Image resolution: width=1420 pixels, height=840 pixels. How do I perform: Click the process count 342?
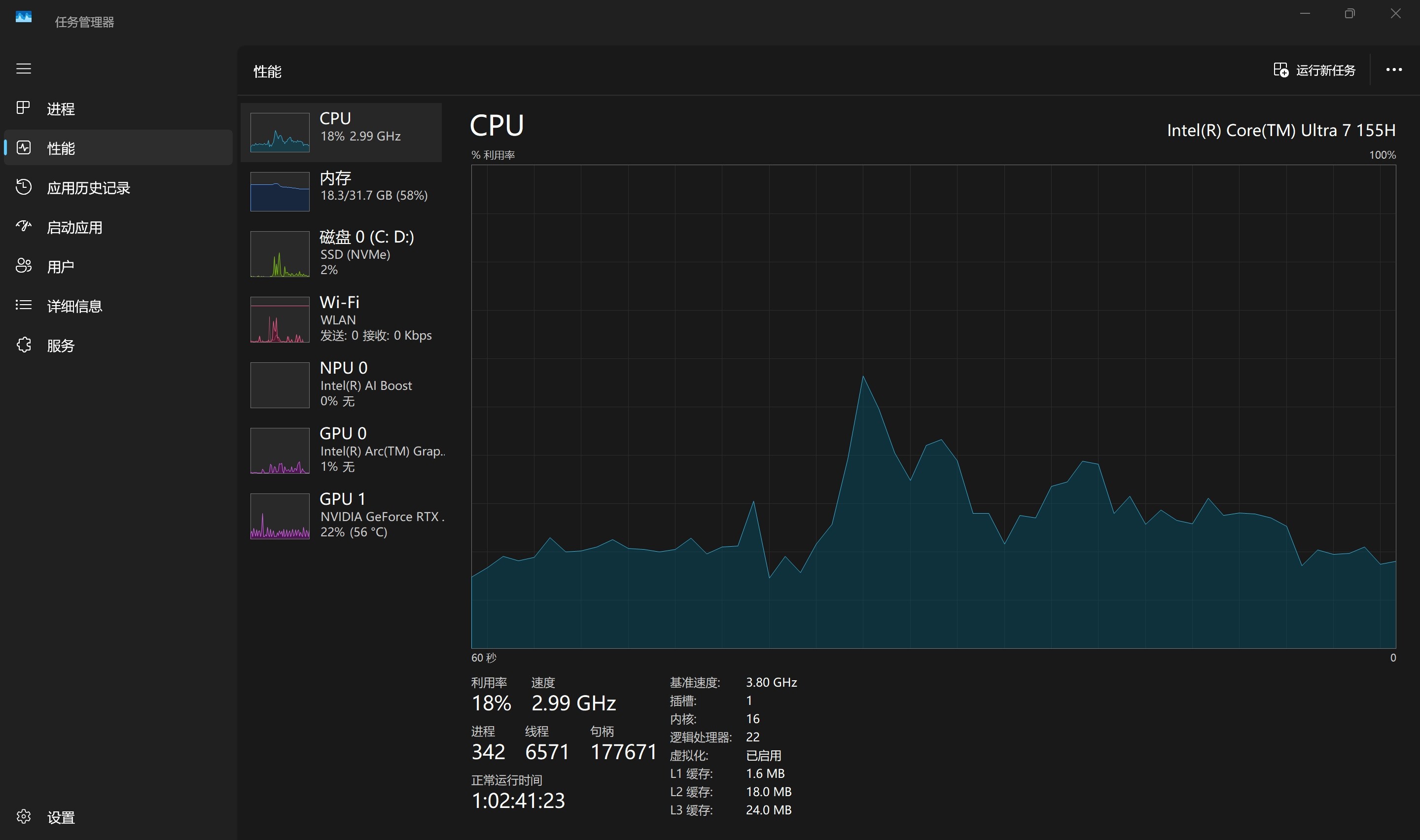click(x=488, y=752)
